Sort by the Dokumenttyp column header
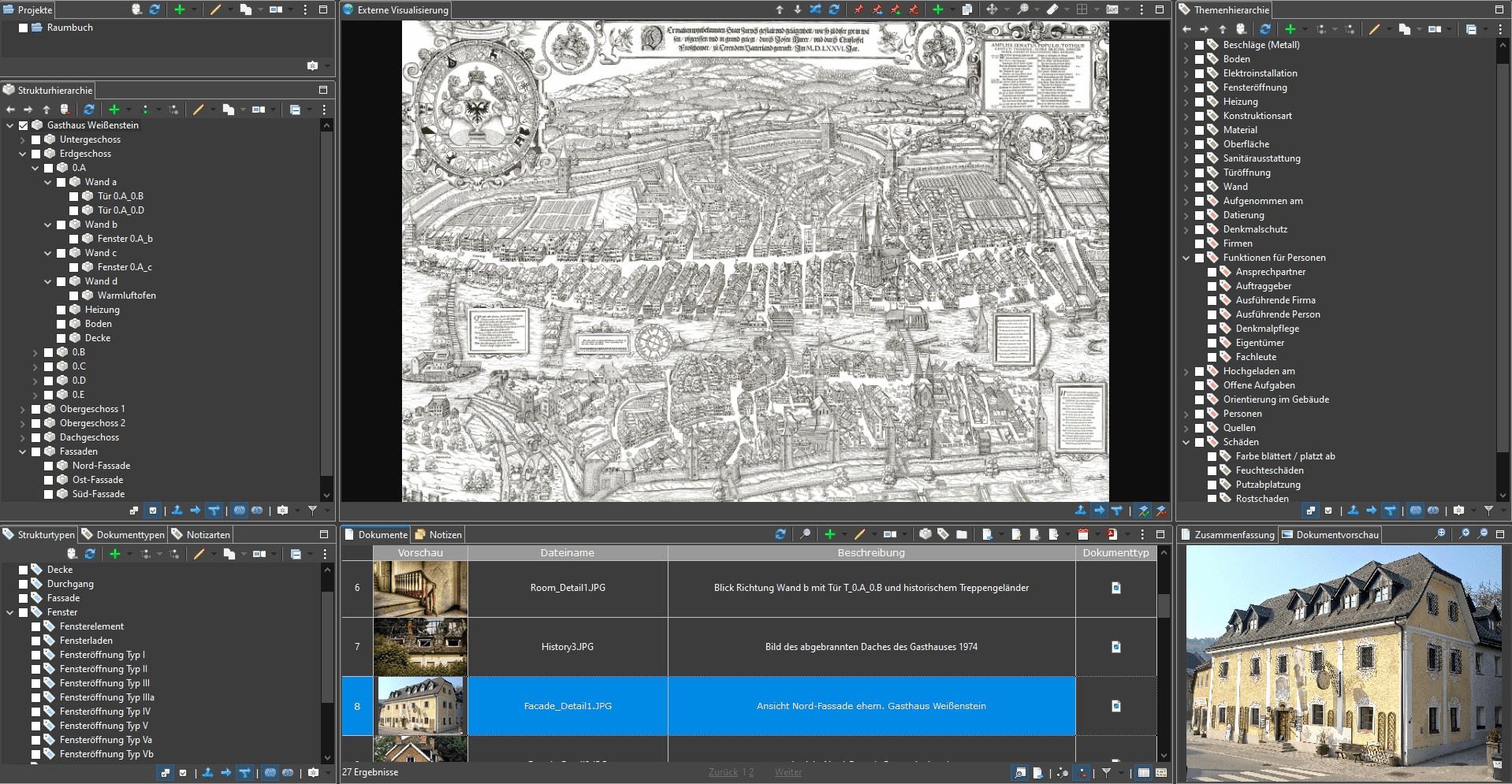Screen dimensions: 1512x784 (1115, 552)
